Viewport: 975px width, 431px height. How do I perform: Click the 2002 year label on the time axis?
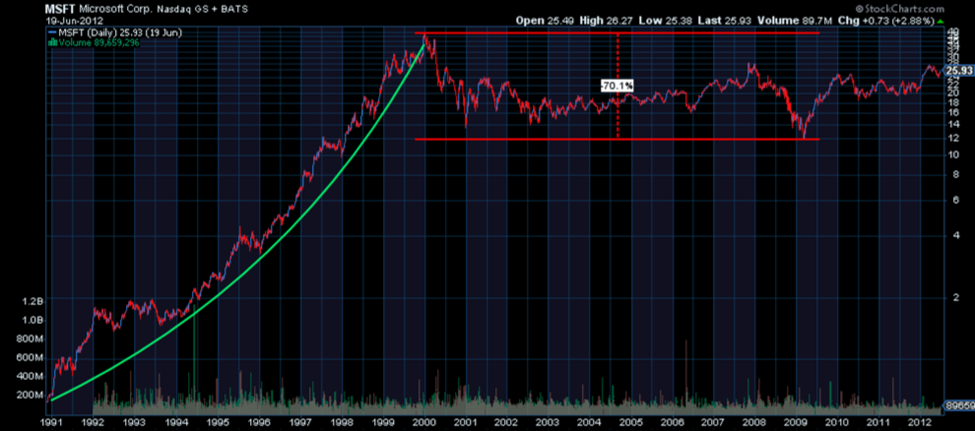point(507,424)
